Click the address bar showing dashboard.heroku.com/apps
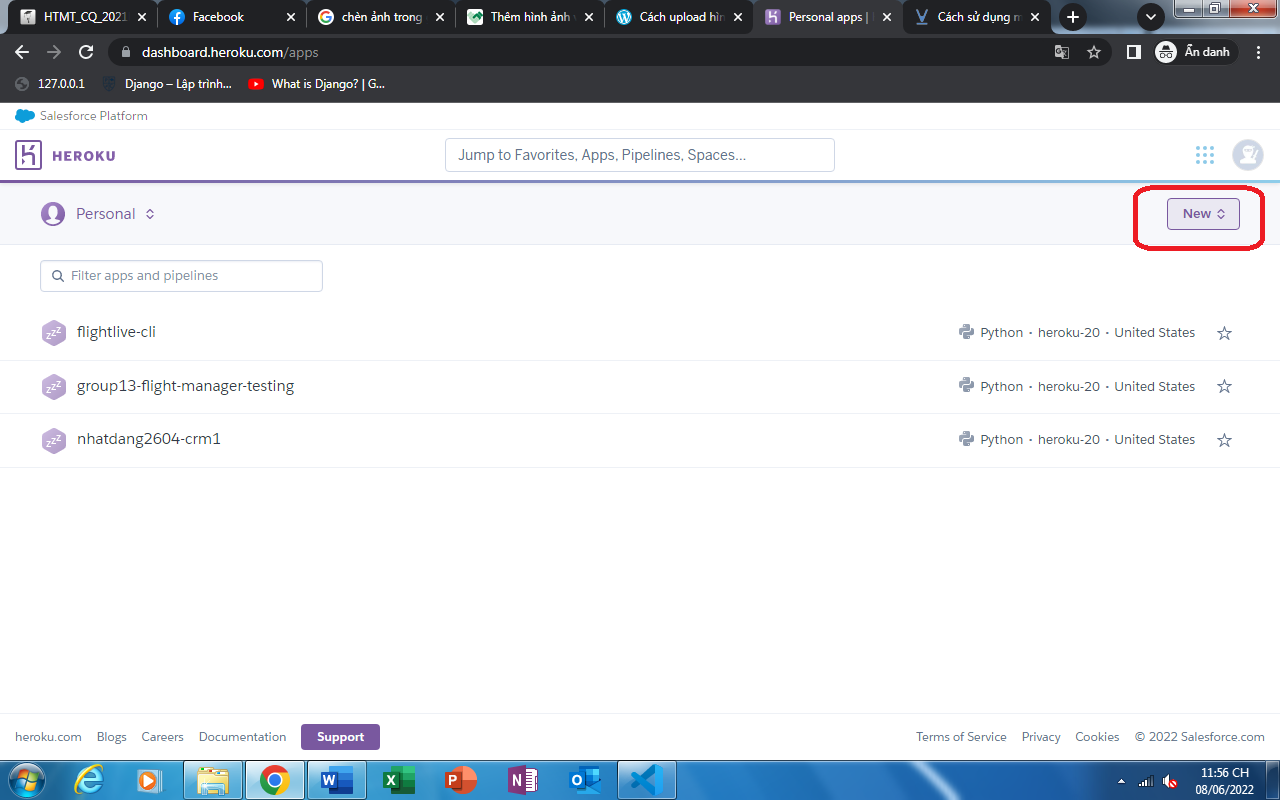The width and height of the screenshot is (1280, 800). tap(580, 52)
